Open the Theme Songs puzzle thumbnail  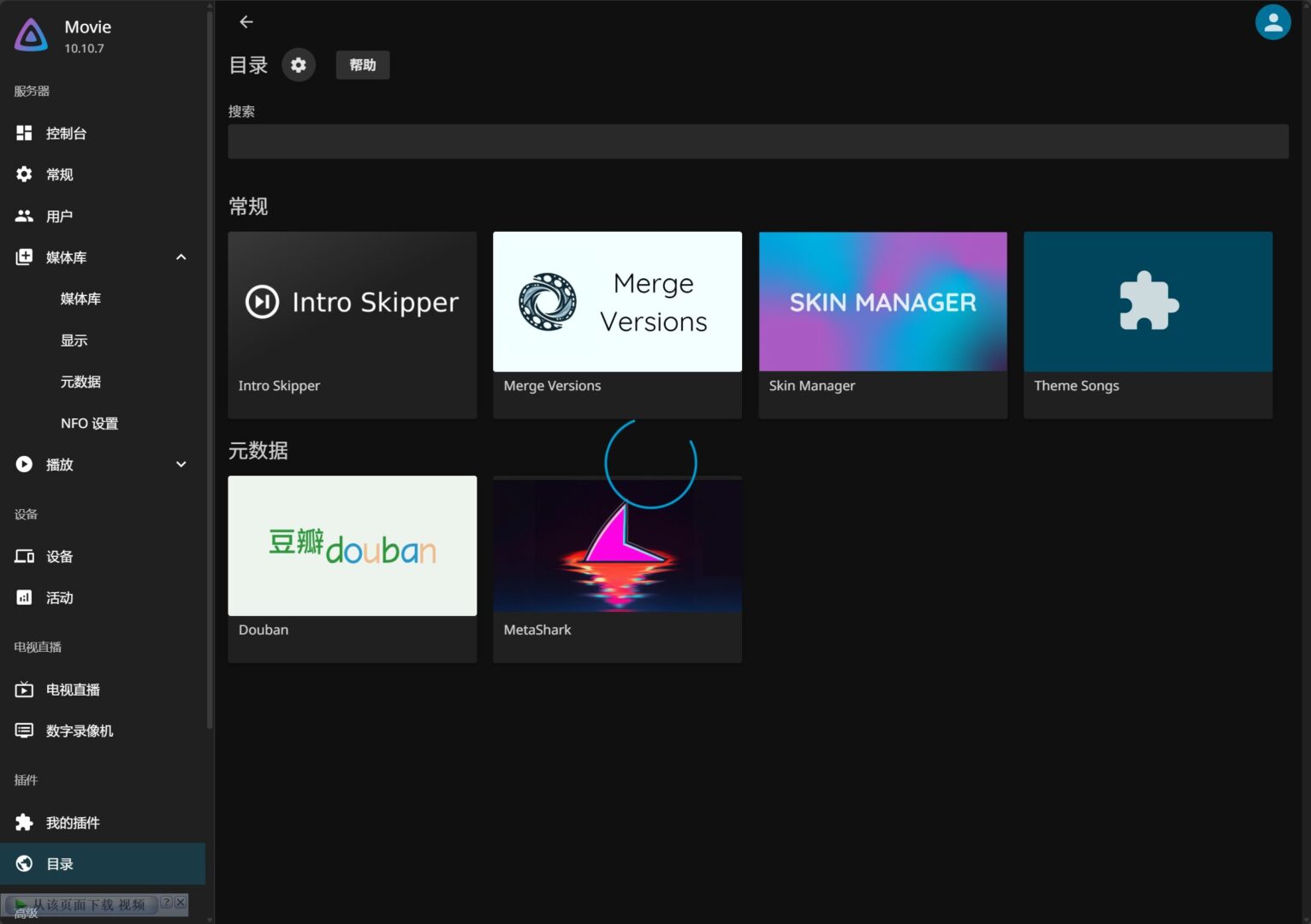[x=1148, y=301]
